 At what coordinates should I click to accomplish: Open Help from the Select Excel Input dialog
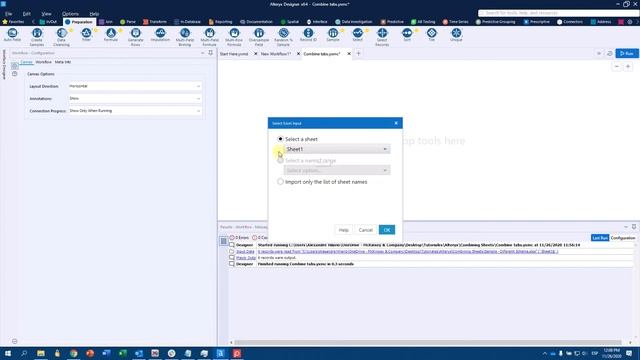tap(344, 230)
